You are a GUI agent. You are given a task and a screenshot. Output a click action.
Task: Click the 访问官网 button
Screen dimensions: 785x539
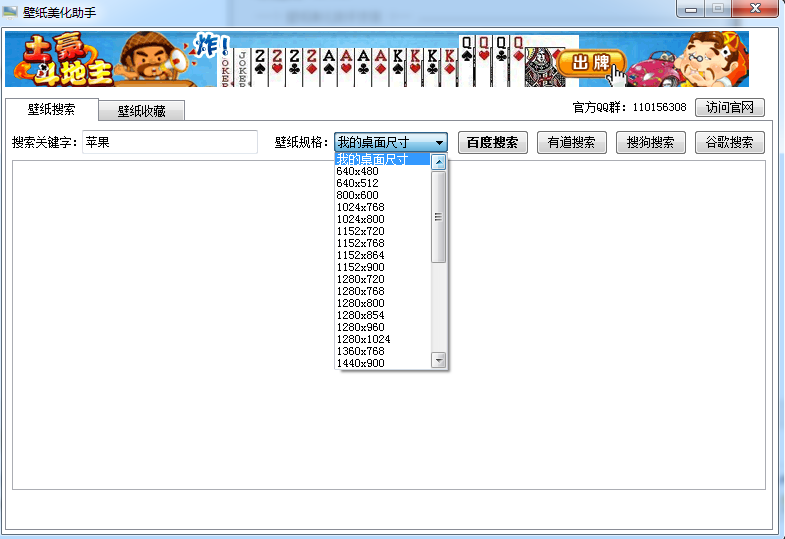click(x=729, y=108)
